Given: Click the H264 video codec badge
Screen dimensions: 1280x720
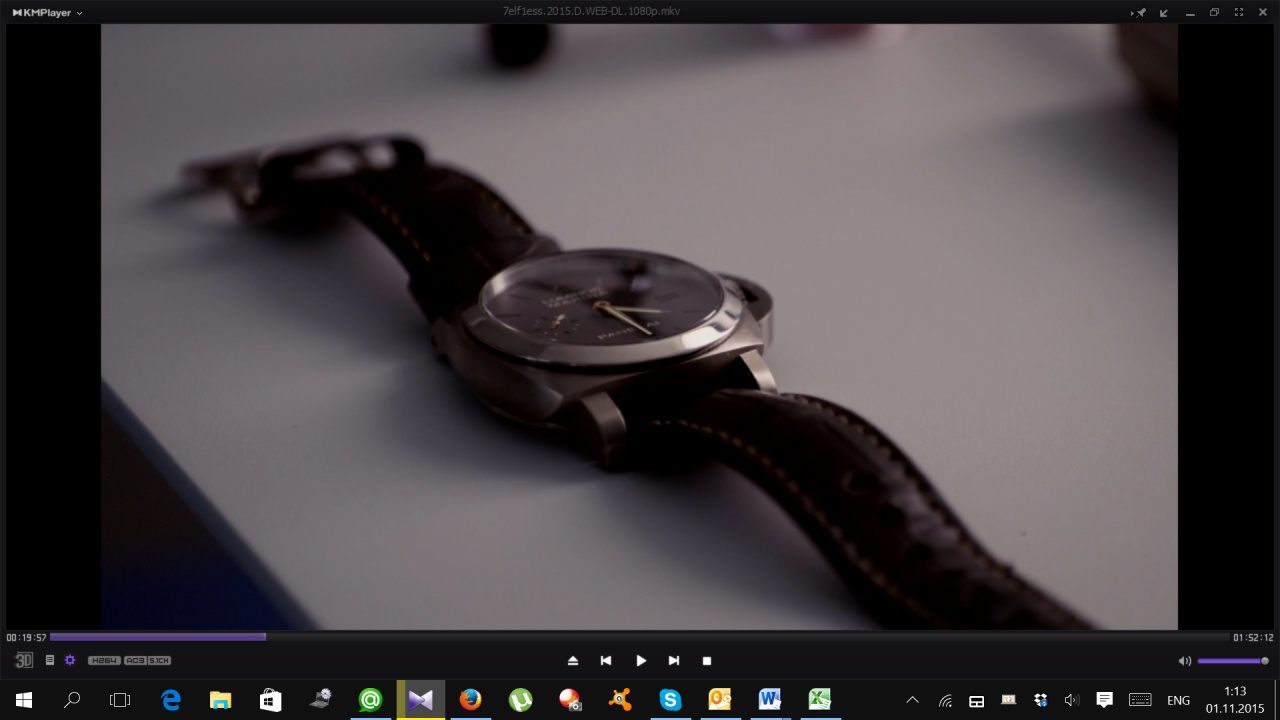Looking at the screenshot, I should [x=104, y=660].
